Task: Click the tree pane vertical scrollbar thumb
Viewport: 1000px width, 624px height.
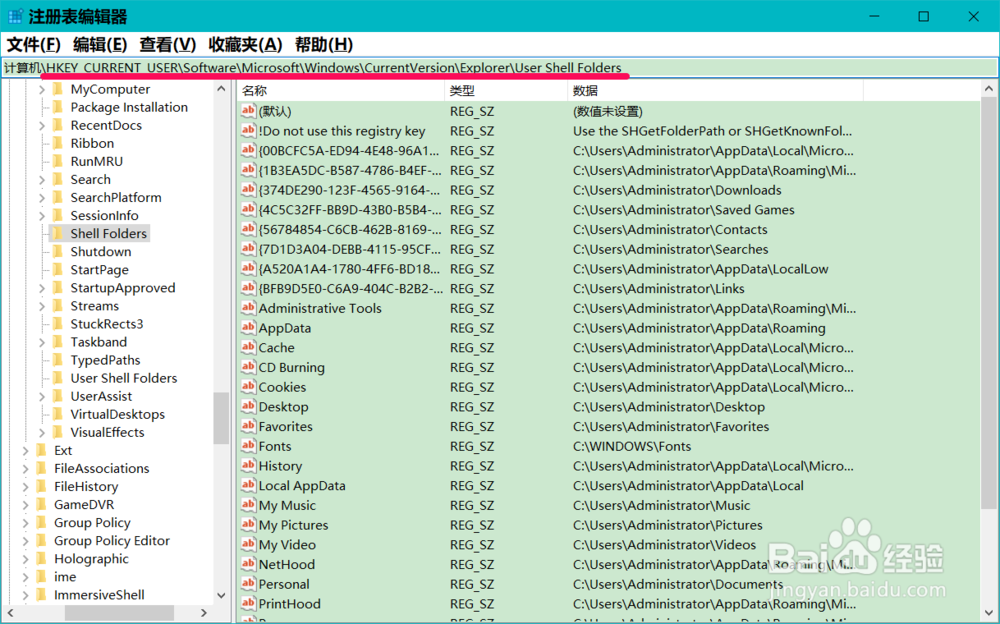Action: point(221,418)
